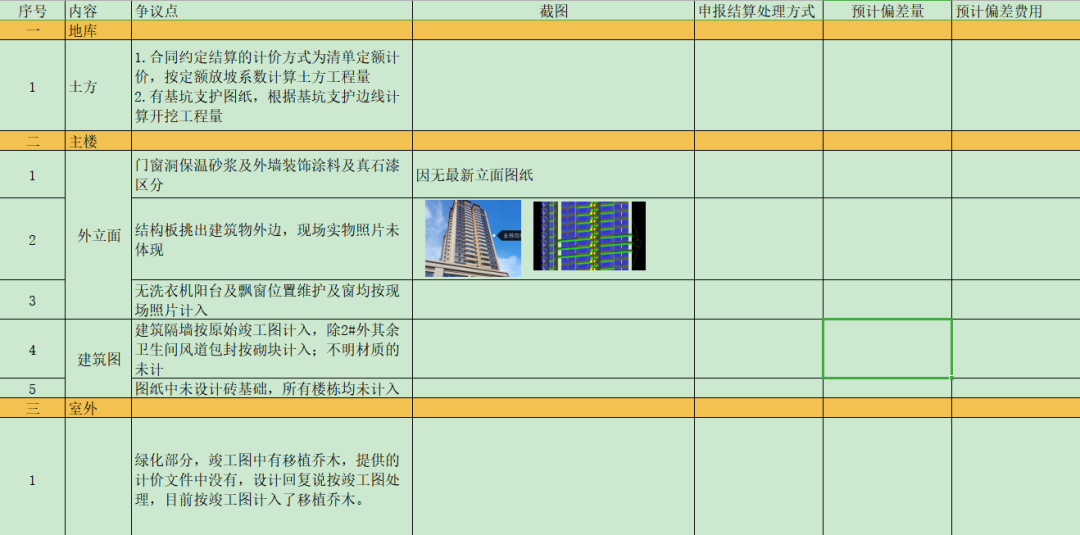Select the merged 建筑图 cell
Screen dimensions: 1080x535
(x=98, y=359)
